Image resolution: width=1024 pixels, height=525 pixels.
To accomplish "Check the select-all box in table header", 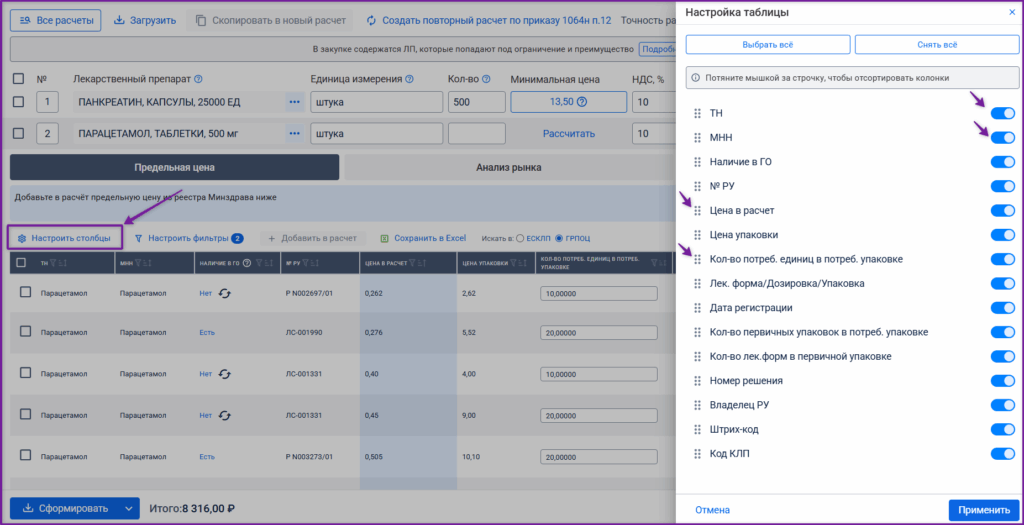I will pyautogui.click(x=22, y=262).
